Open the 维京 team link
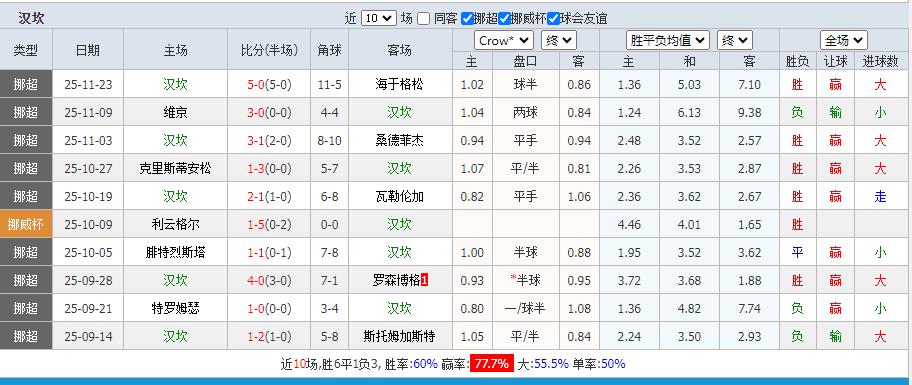The width and height of the screenshot is (912, 385). tap(176, 112)
